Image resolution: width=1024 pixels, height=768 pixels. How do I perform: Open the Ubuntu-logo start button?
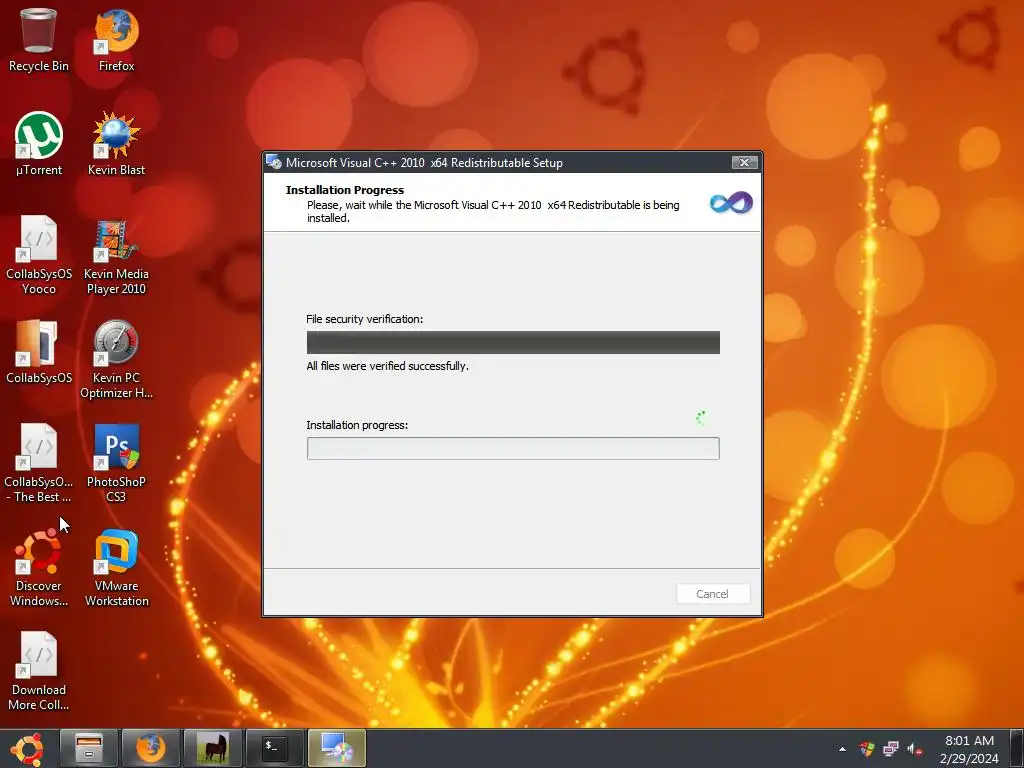[27, 748]
